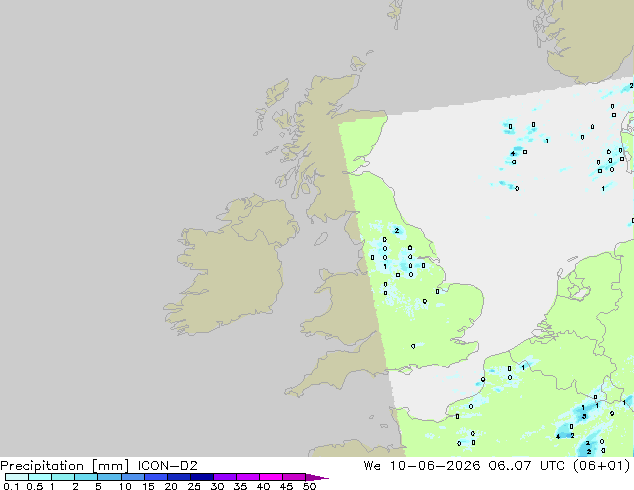Click the legend arrow tip beyond 50

tap(317, 477)
